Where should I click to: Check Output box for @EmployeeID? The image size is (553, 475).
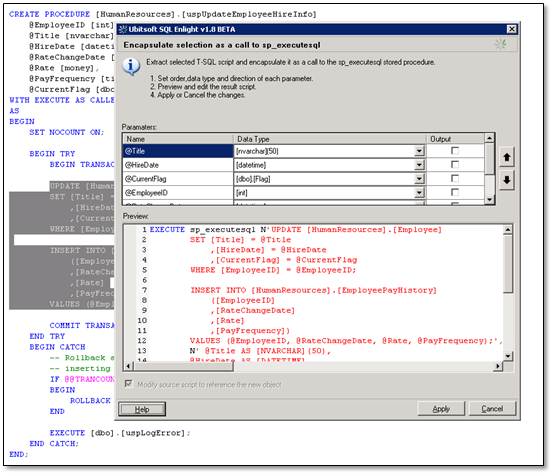click(x=455, y=192)
